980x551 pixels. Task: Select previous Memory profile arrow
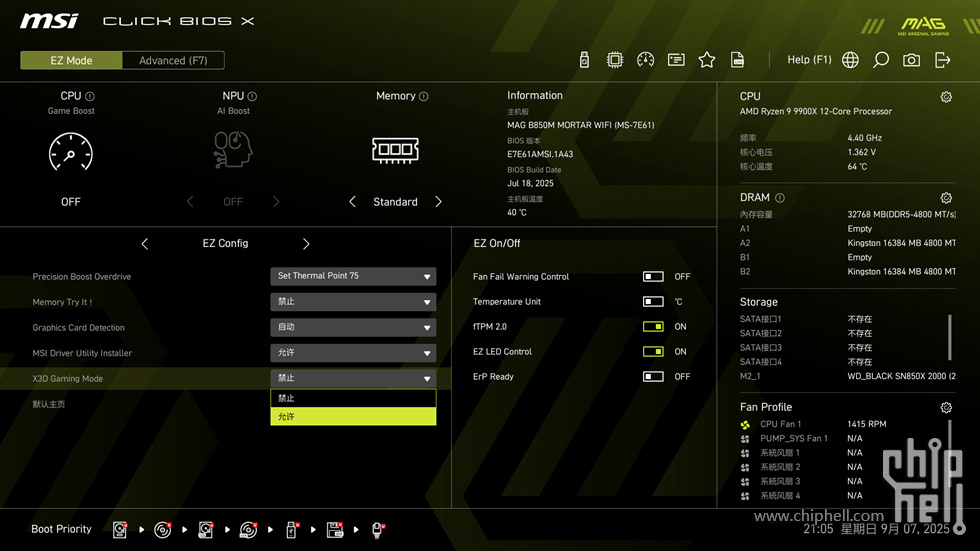(x=352, y=202)
